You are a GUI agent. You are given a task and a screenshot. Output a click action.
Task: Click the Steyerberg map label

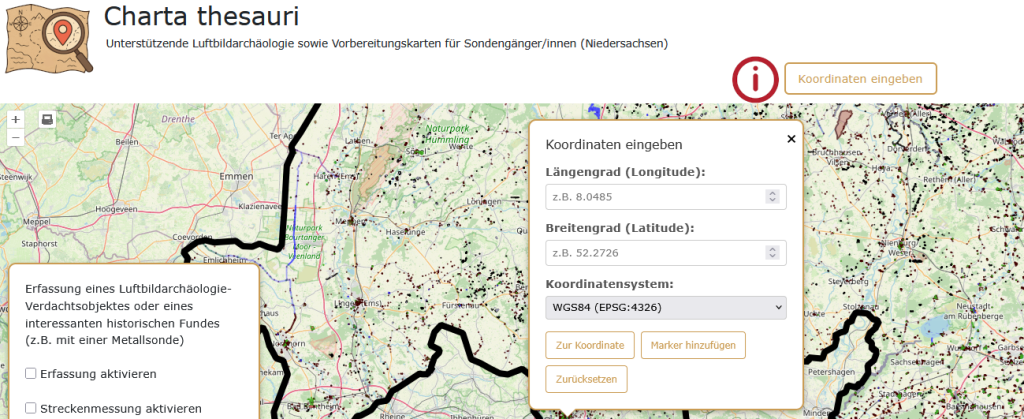(848, 282)
